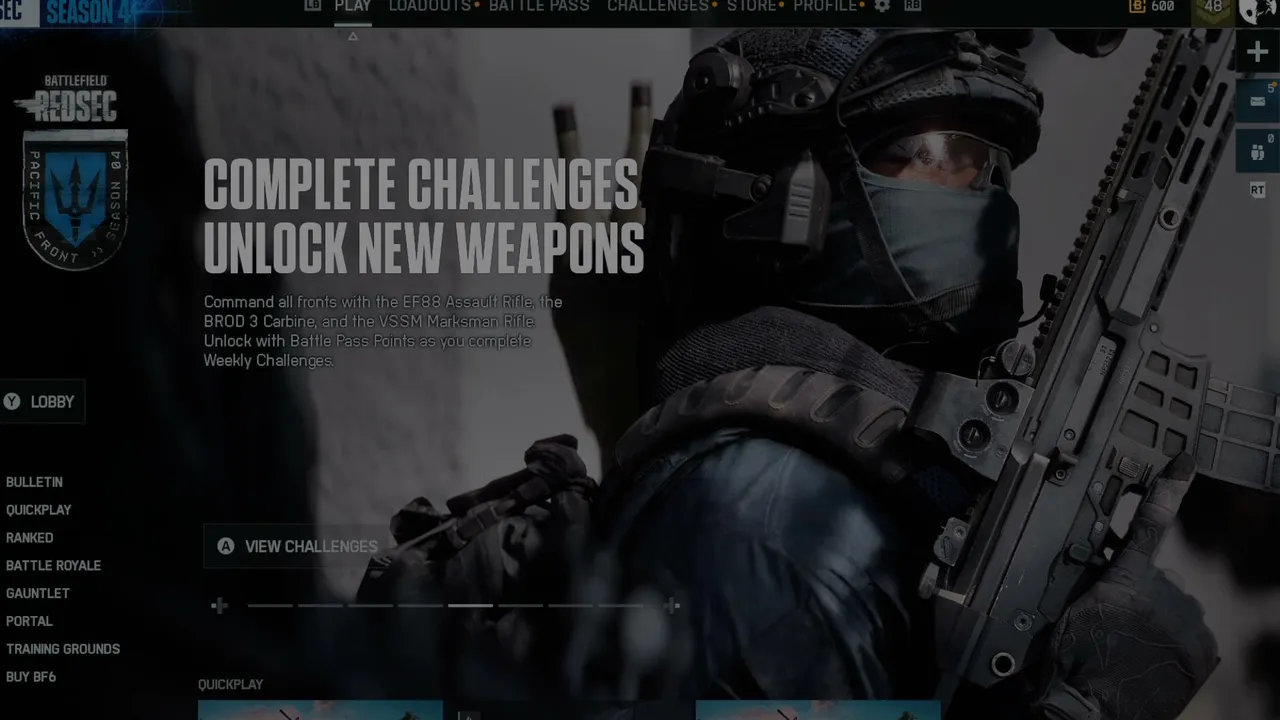Switch to the LOADOUTS tab
The image size is (1280, 720).
coord(431,6)
